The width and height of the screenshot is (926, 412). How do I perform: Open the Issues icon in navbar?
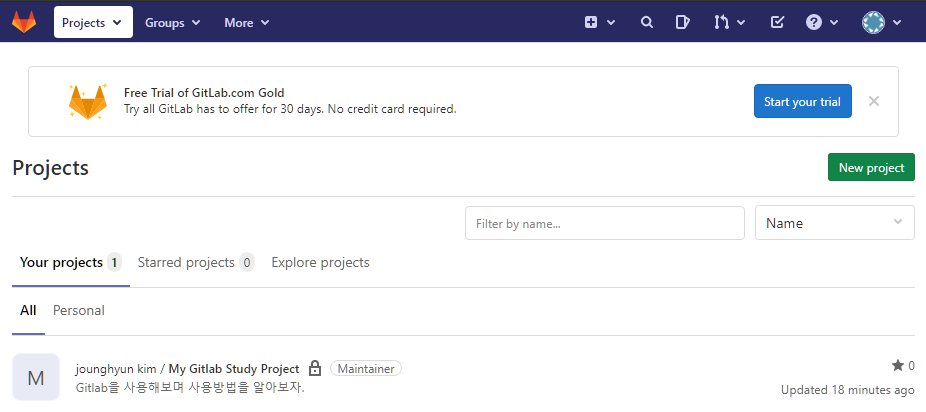pos(682,22)
